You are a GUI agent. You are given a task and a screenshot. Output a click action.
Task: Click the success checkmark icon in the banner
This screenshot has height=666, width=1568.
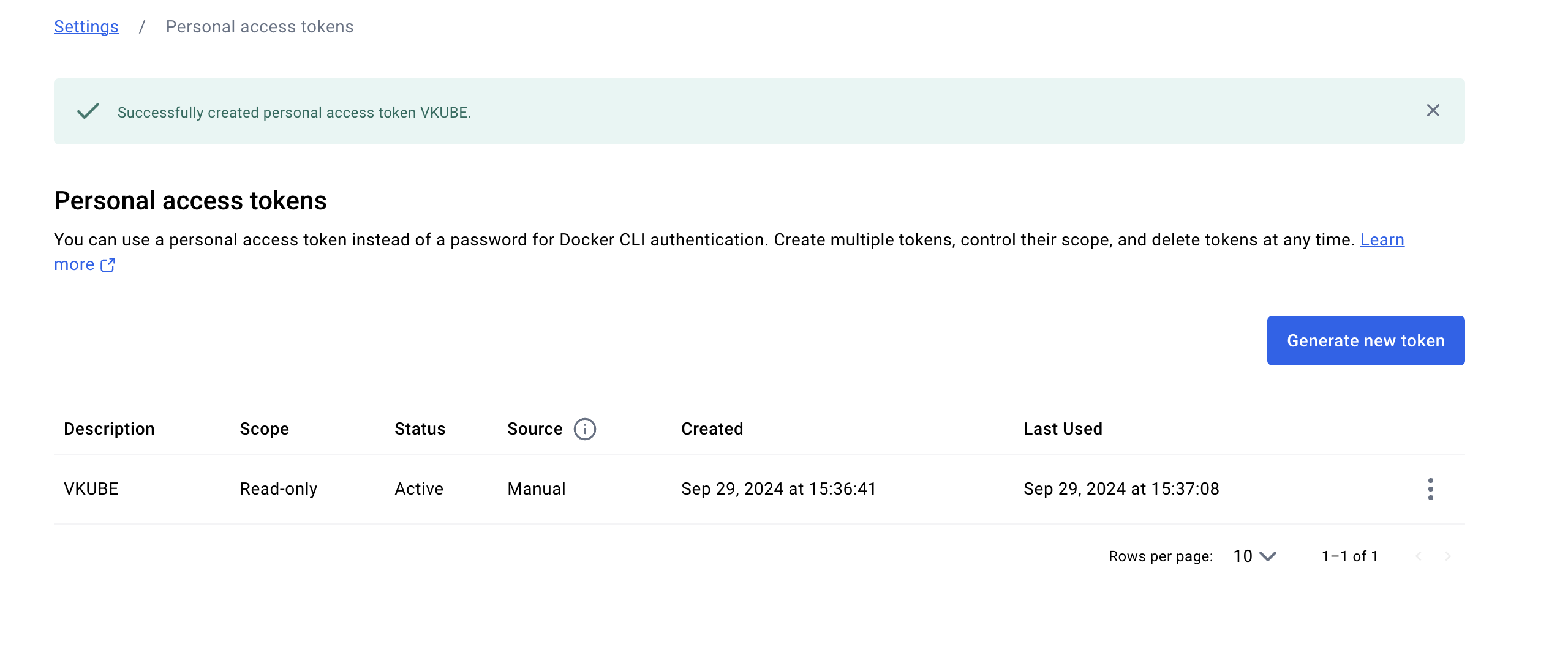tap(88, 111)
